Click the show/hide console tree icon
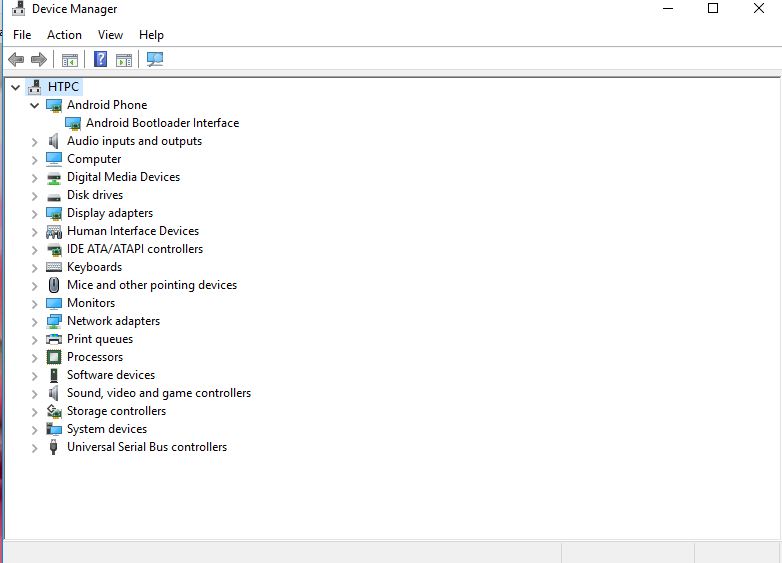The width and height of the screenshot is (782, 563). [x=69, y=60]
